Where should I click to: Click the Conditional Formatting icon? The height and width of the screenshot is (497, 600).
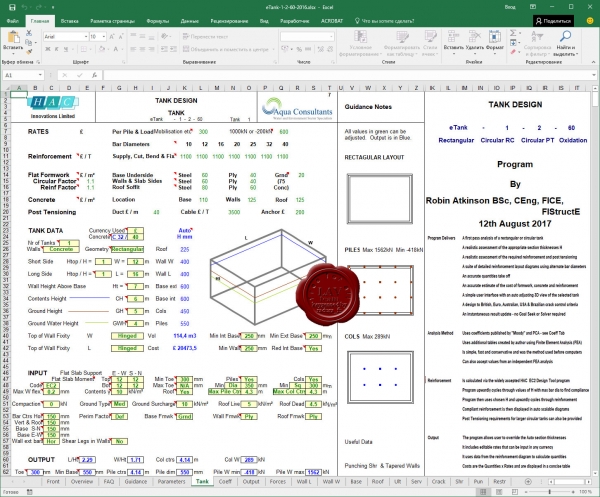click(360, 37)
